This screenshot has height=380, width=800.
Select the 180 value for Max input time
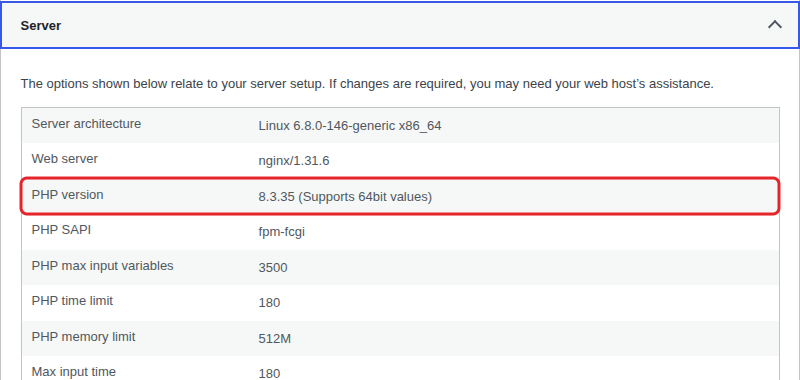(269, 374)
